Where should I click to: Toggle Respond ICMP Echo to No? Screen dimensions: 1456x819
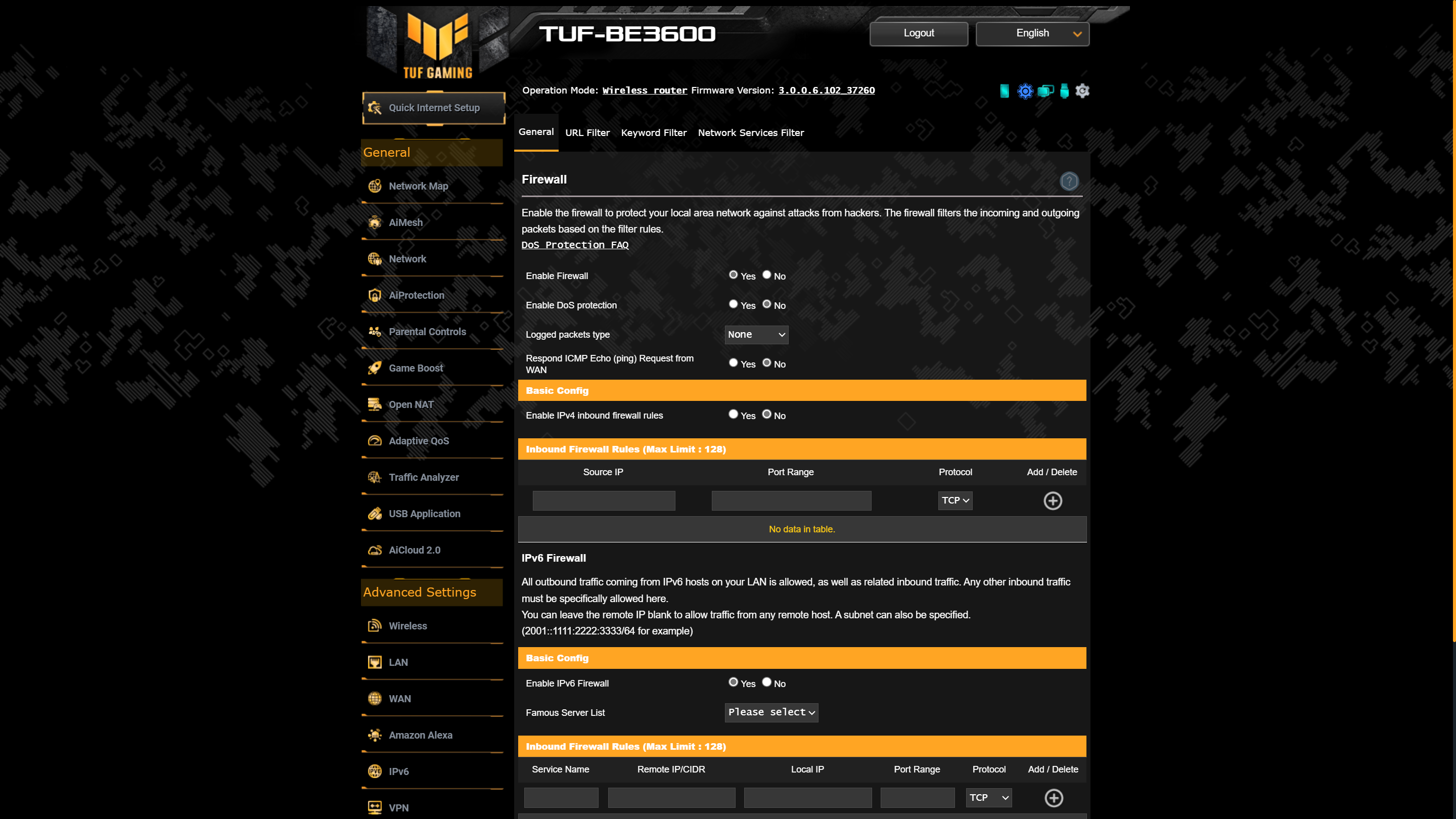click(x=767, y=362)
